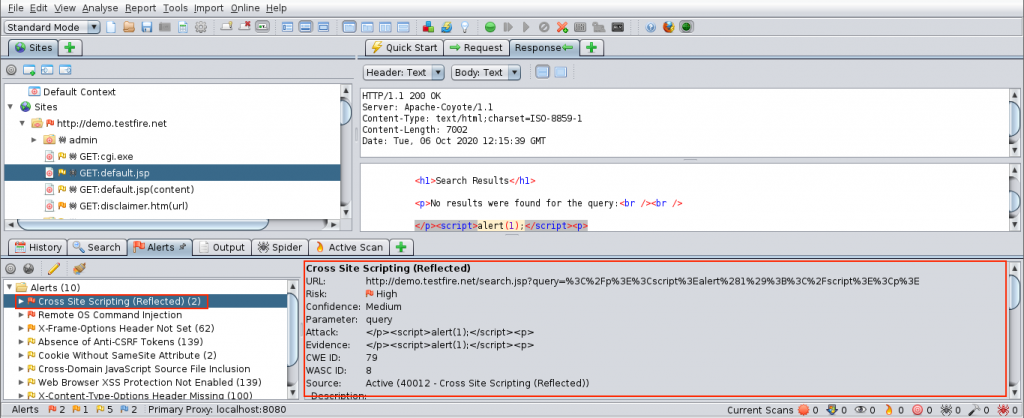The width and height of the screenshot is (1024, 418).
Task: Open the ZAP User Guide help icon
Action: click(650, 27)
